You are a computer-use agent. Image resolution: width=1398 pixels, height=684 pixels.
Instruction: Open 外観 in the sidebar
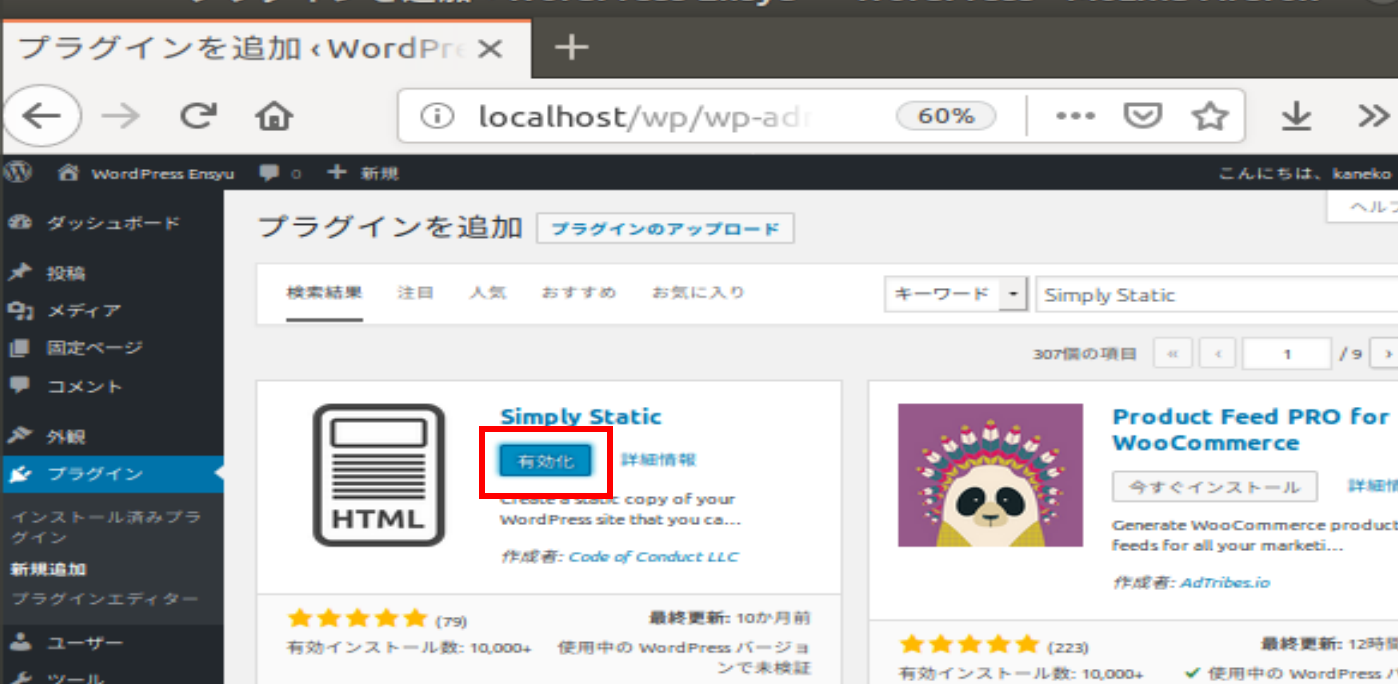coord(112,436)
